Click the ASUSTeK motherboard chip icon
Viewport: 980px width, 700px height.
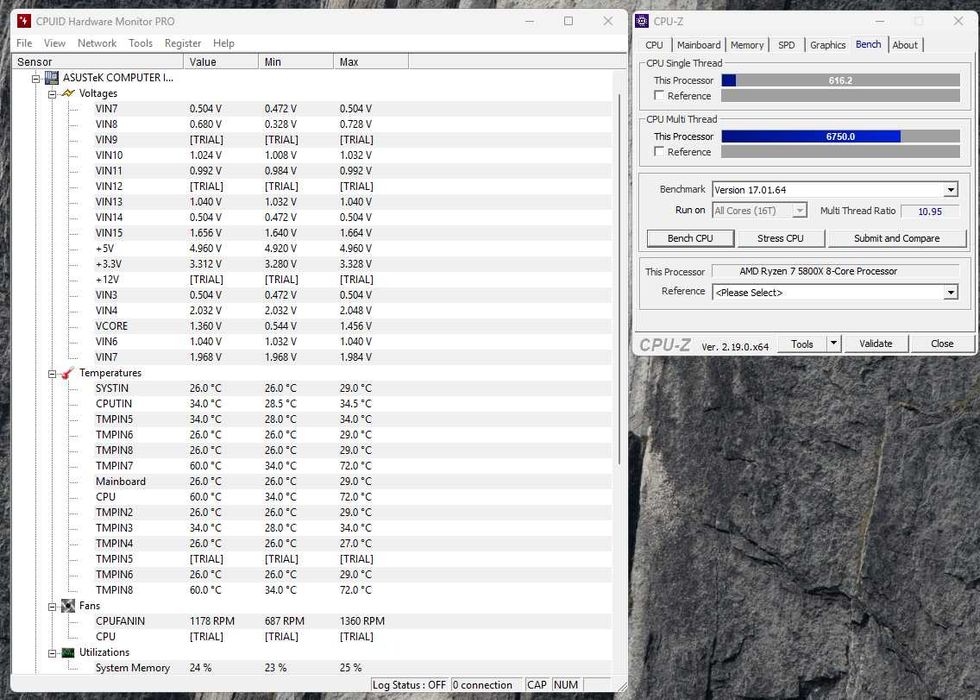(51, 78)
